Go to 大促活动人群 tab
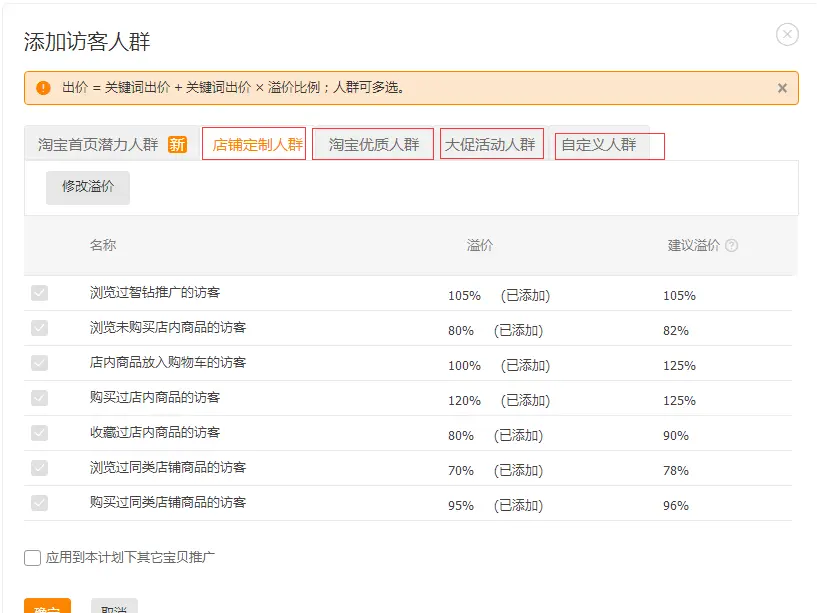Screen dimensions: 817x613 click(490, 144)
